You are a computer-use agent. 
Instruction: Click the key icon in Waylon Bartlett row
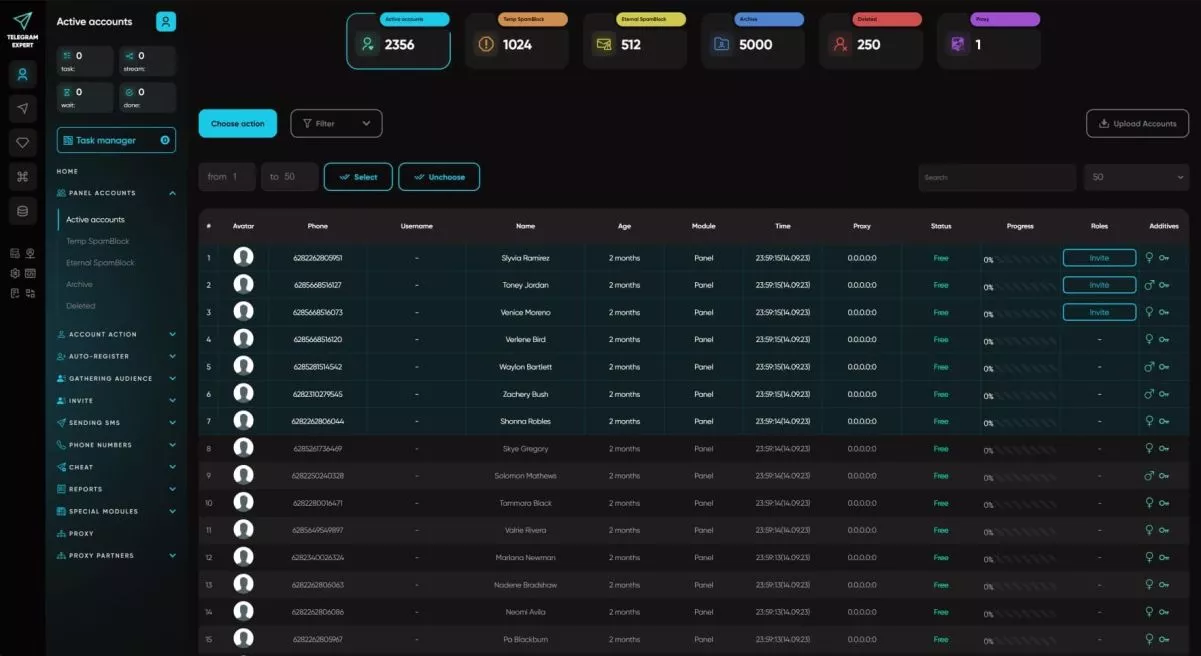pos(1164,367)
